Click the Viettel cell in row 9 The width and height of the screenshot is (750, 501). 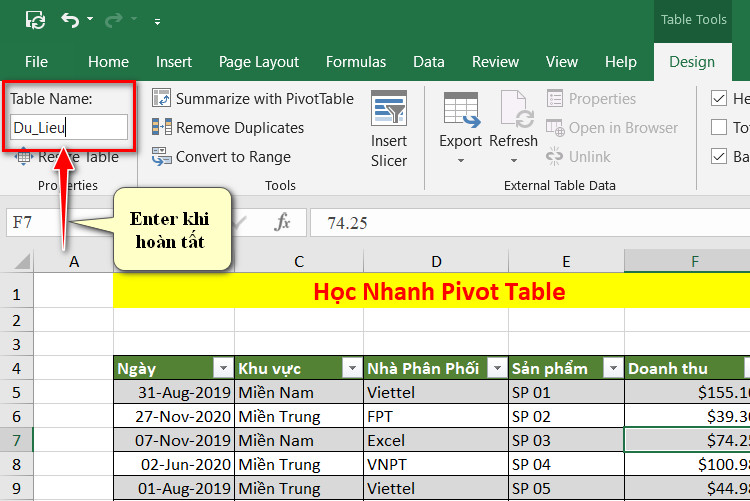436,488
